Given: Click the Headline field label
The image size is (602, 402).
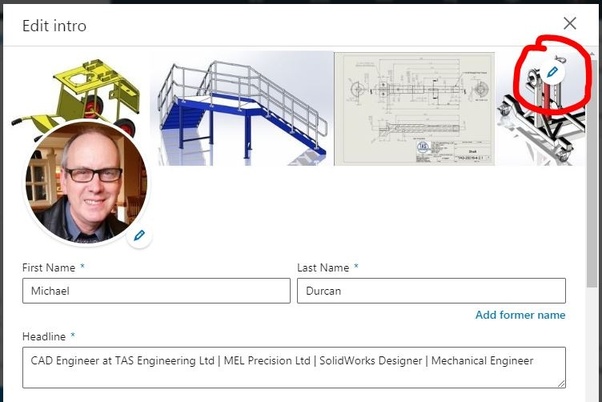Looking at the screenshot, I should coord(44,337).
